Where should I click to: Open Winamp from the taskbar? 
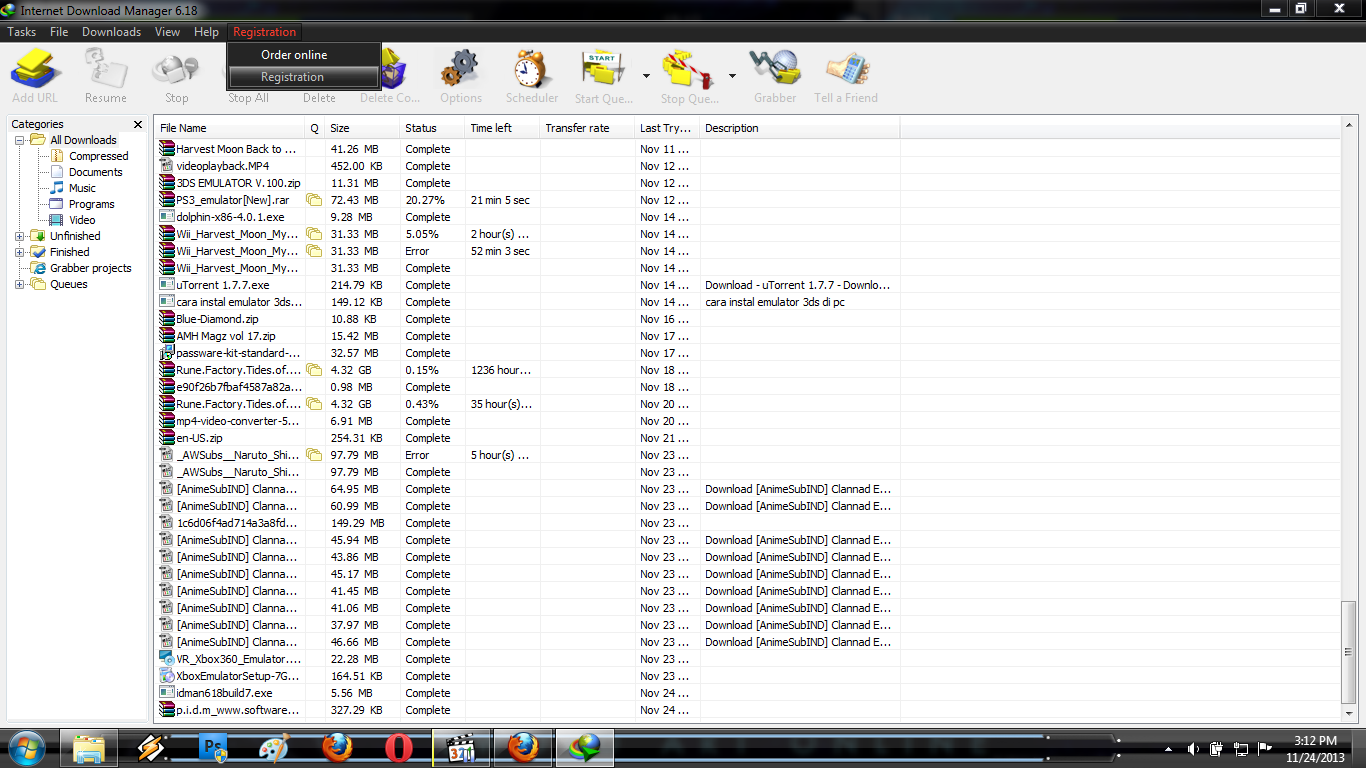(151, 747)
